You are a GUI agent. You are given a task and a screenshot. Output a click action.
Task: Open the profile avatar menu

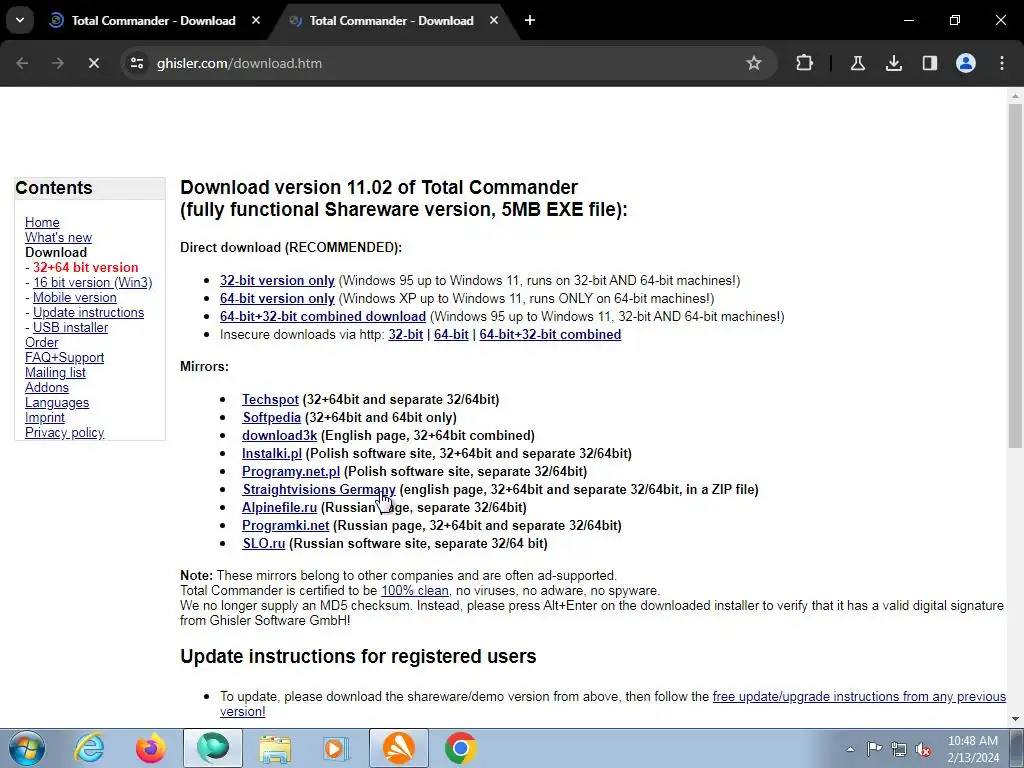pyautogui.click(x=966, y=63)
